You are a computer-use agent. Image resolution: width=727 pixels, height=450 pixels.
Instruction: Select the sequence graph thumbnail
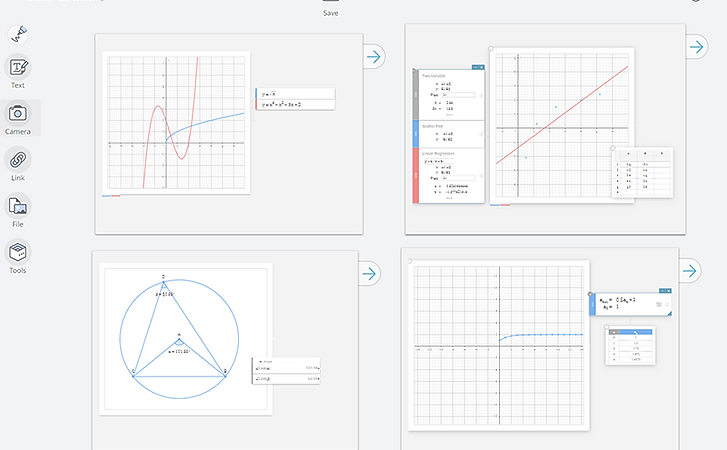[499, 345]
